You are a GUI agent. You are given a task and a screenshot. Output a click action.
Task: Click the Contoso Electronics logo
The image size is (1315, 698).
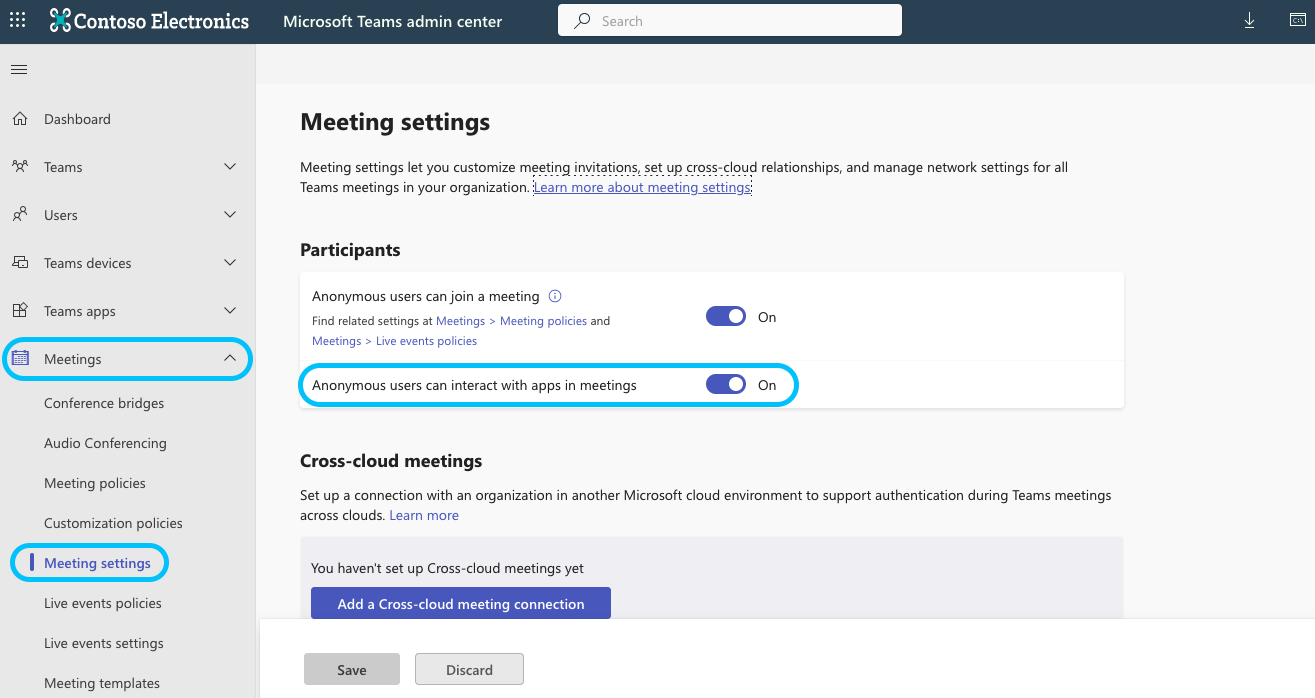149,21
